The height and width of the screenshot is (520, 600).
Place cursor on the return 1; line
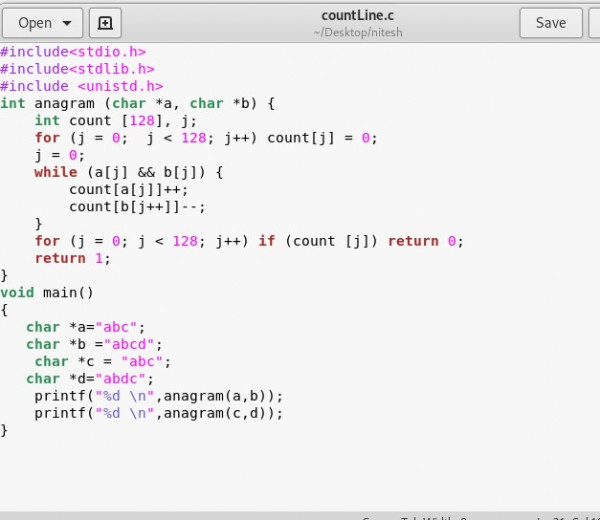point(72,258)
